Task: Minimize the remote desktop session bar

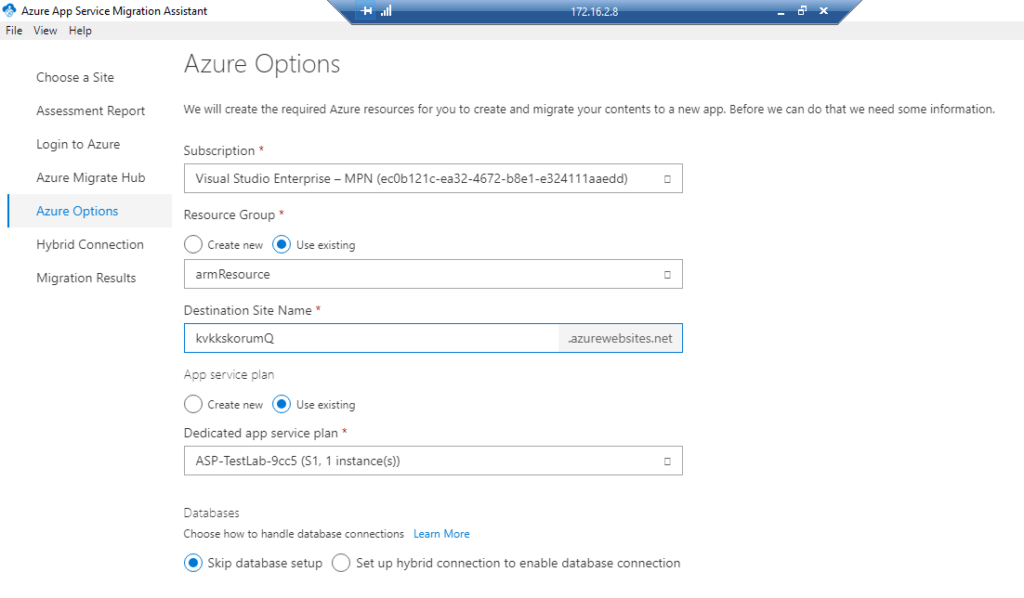Action: coord(780,11)
